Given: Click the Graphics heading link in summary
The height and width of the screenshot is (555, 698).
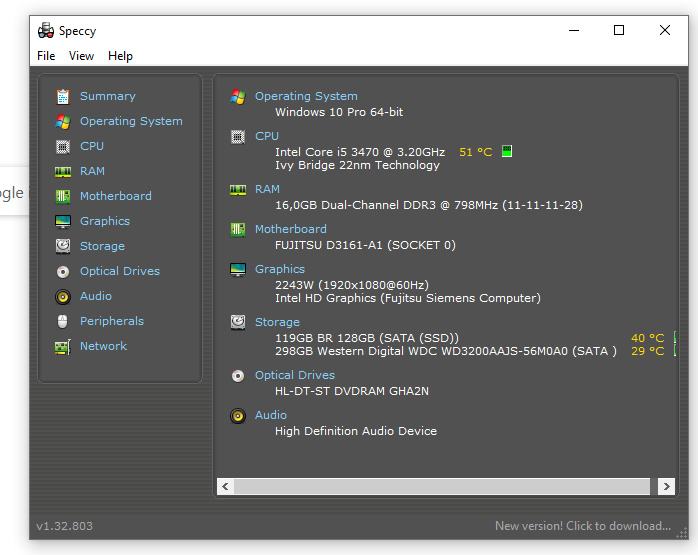Looking at the screenshot, I should pos(280,269).
